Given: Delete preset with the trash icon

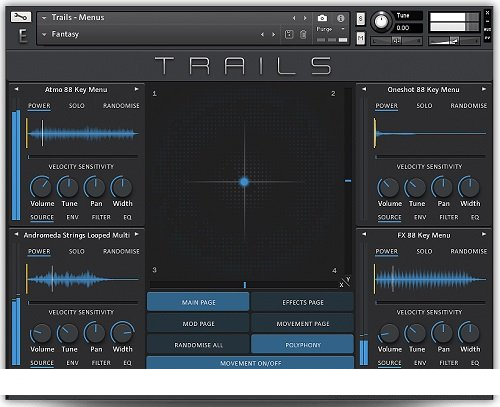Looking at the screenshot, I should (x=303, y=34).
